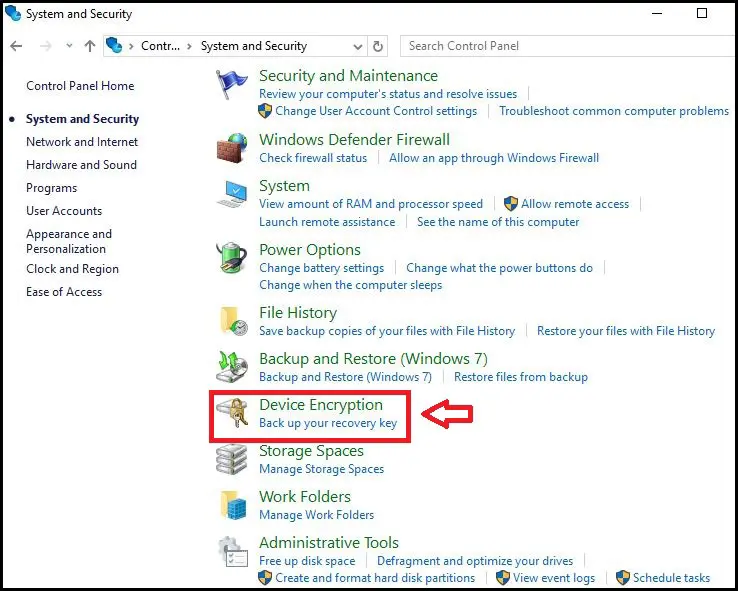Screen dimensions: 738x591
Task: Select Hardware and Sound category
Action: coord(81,165)
